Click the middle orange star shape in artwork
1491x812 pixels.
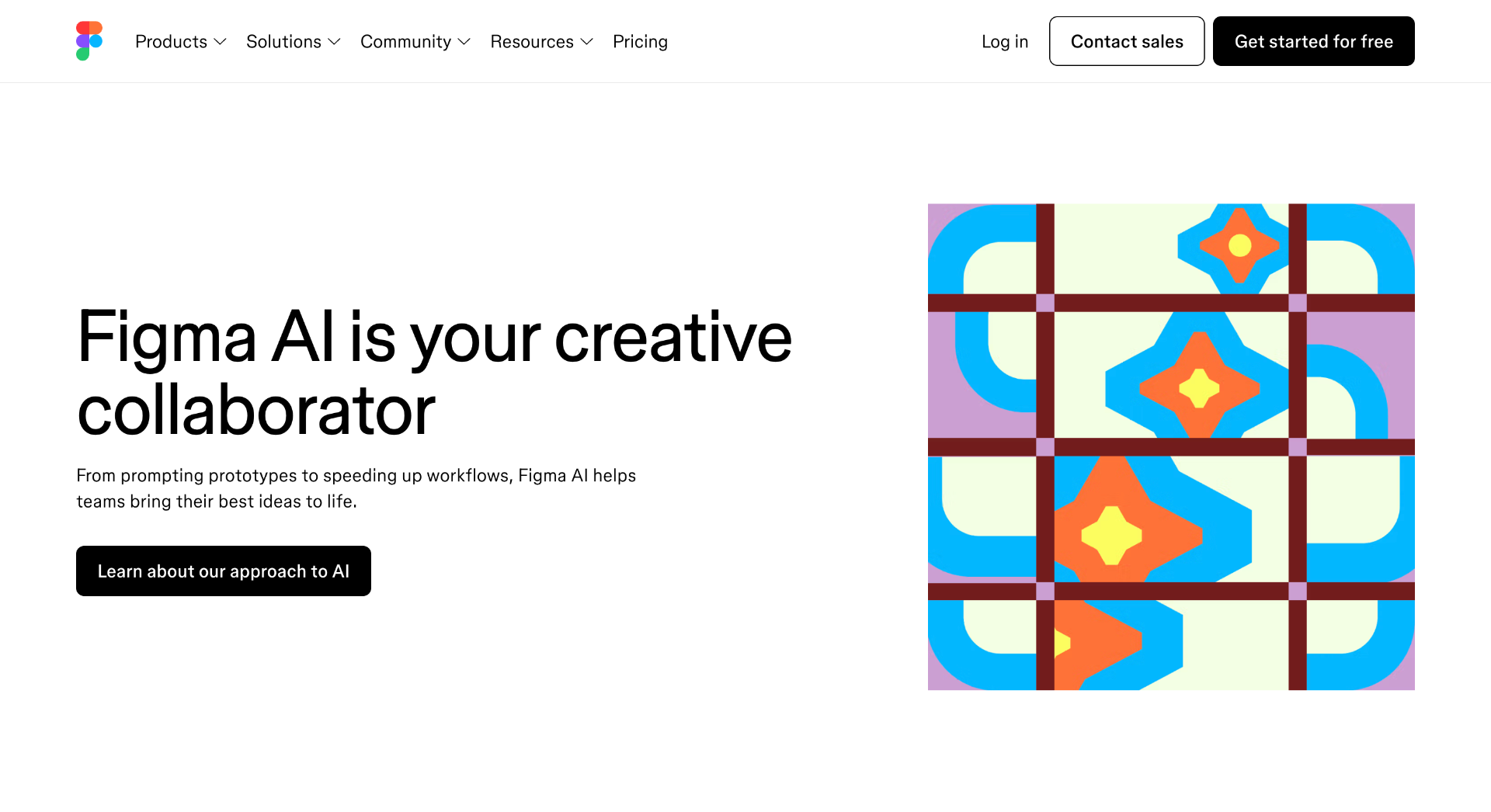[1200, 387]
